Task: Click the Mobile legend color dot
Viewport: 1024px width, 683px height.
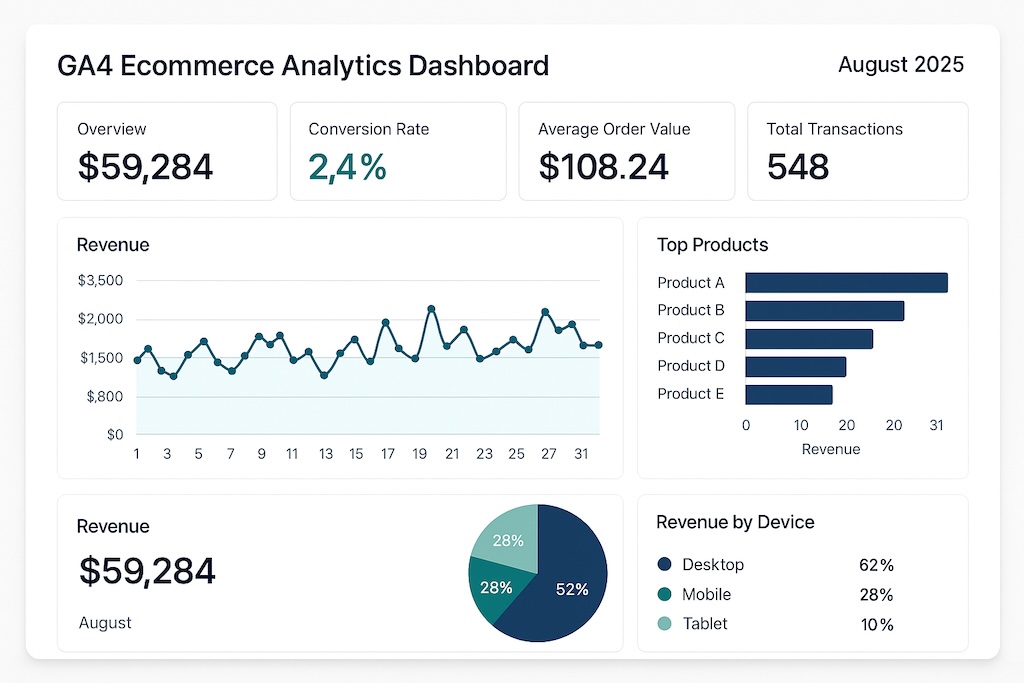Action: 665,594
